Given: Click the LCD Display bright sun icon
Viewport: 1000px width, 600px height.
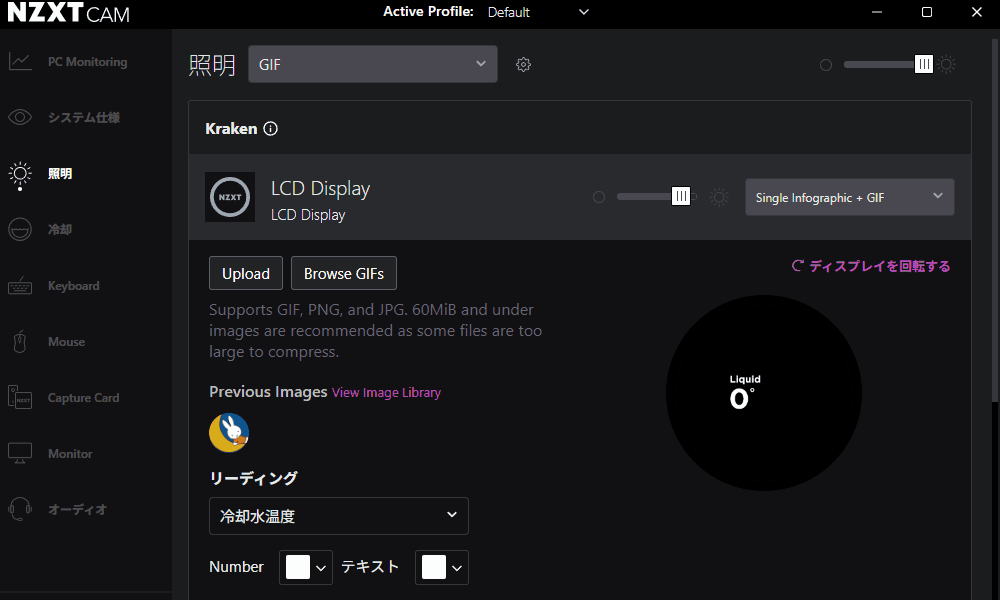Looking at the screenshot, I should (719, 197).
